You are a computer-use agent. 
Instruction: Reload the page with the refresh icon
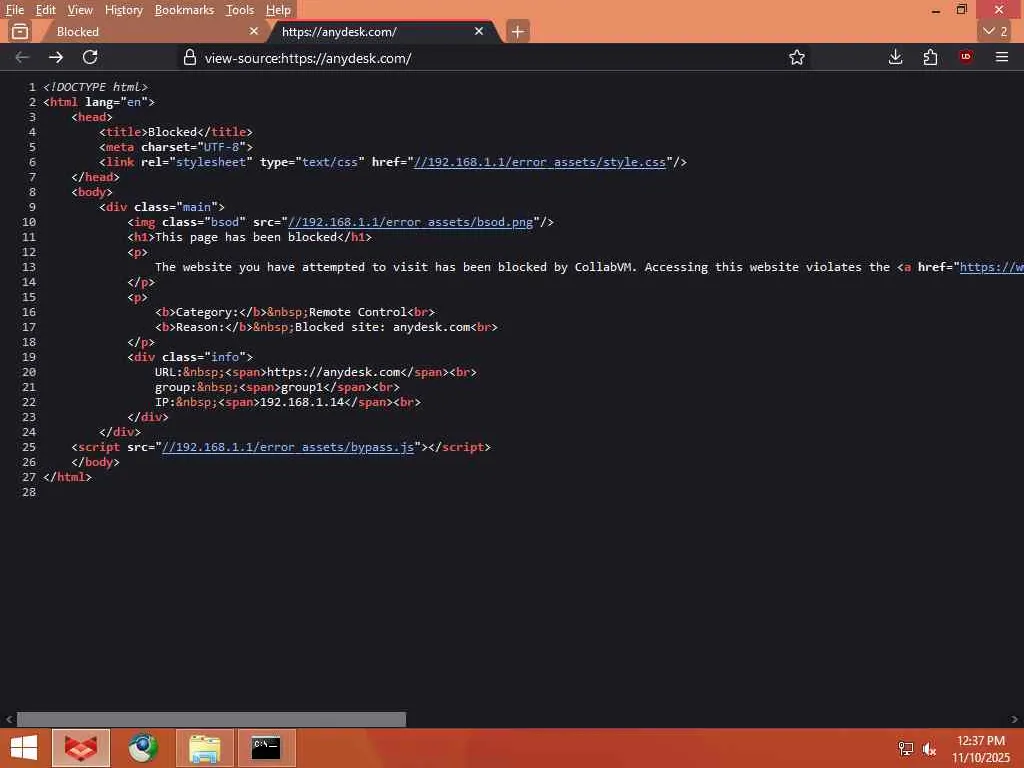90,57
